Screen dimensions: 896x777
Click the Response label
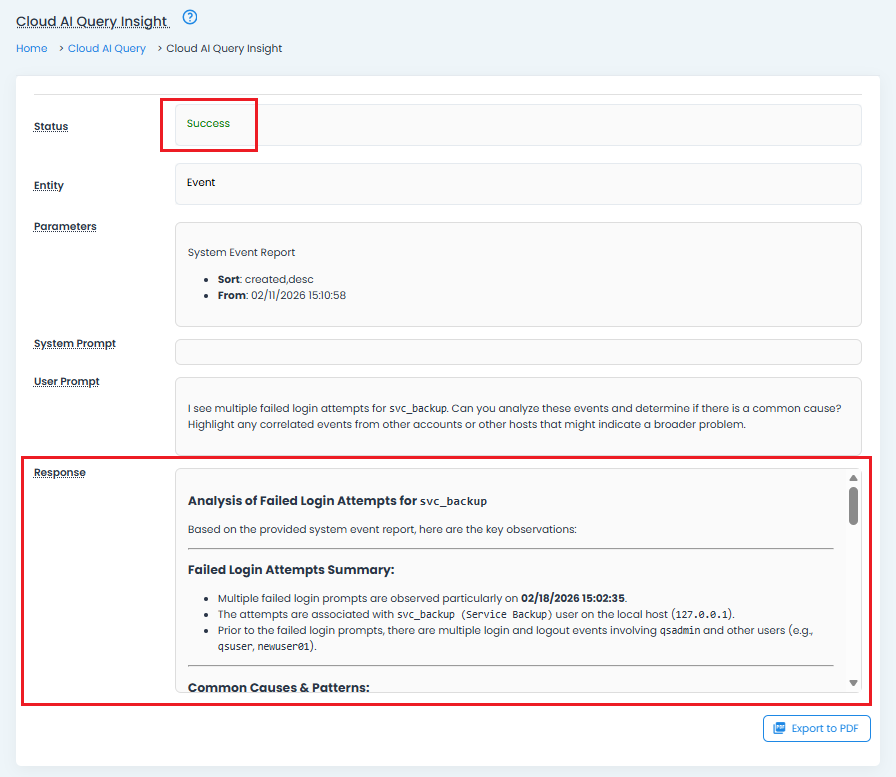point(60,473)
